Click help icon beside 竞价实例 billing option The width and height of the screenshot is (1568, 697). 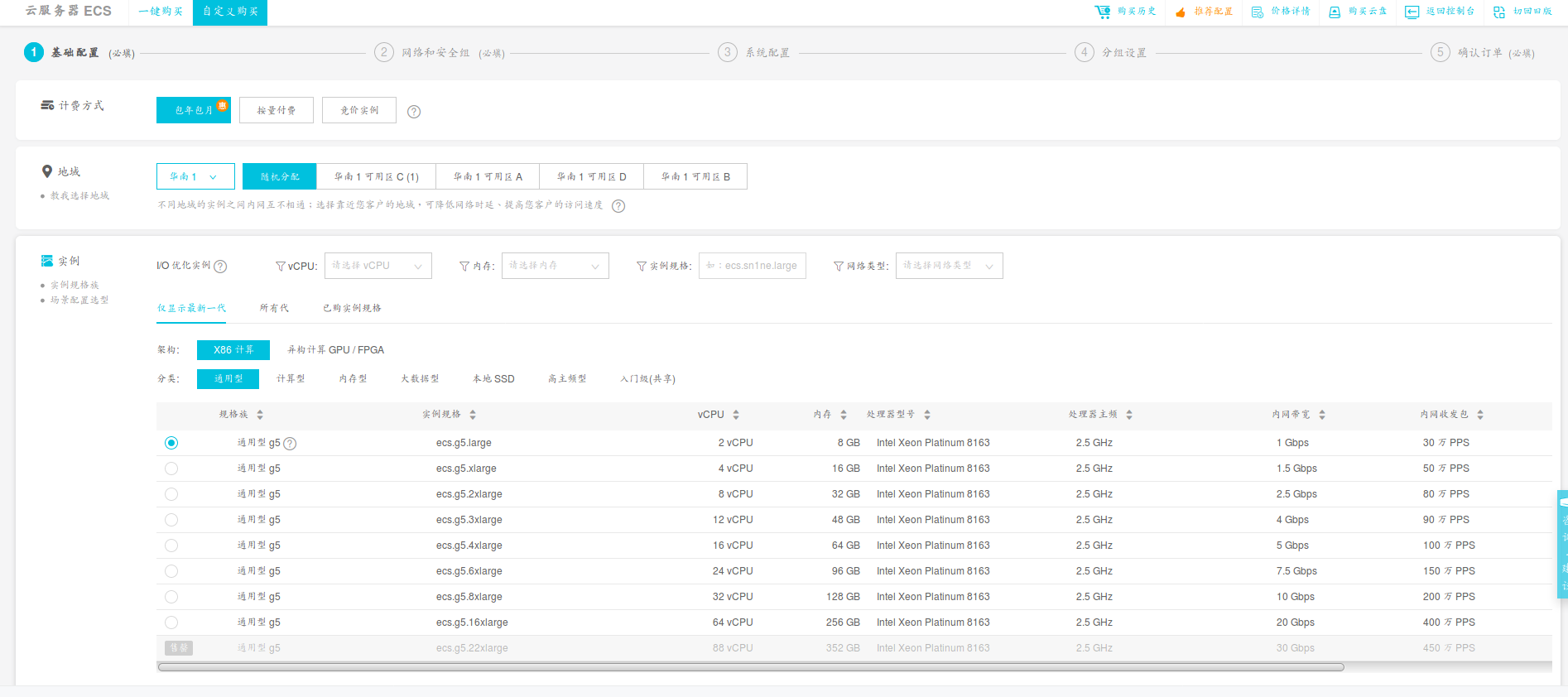[x=414, y=112]
